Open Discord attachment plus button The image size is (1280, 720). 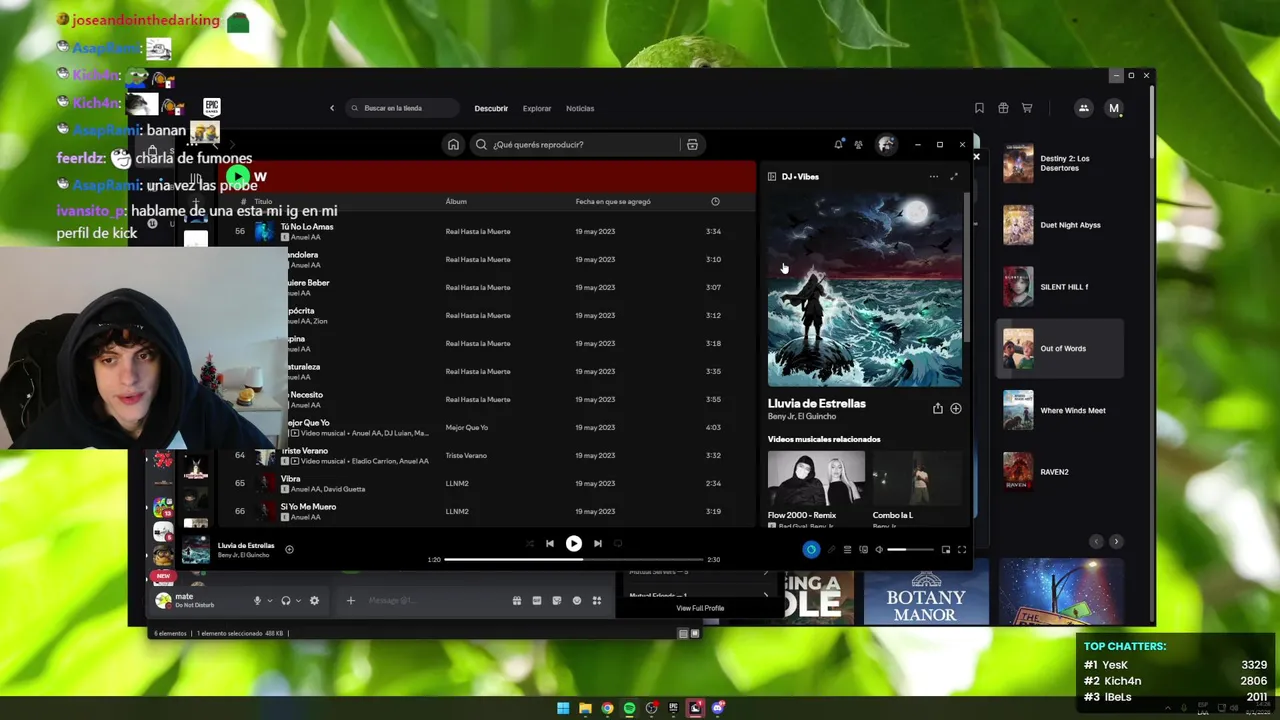coord(350,600)
